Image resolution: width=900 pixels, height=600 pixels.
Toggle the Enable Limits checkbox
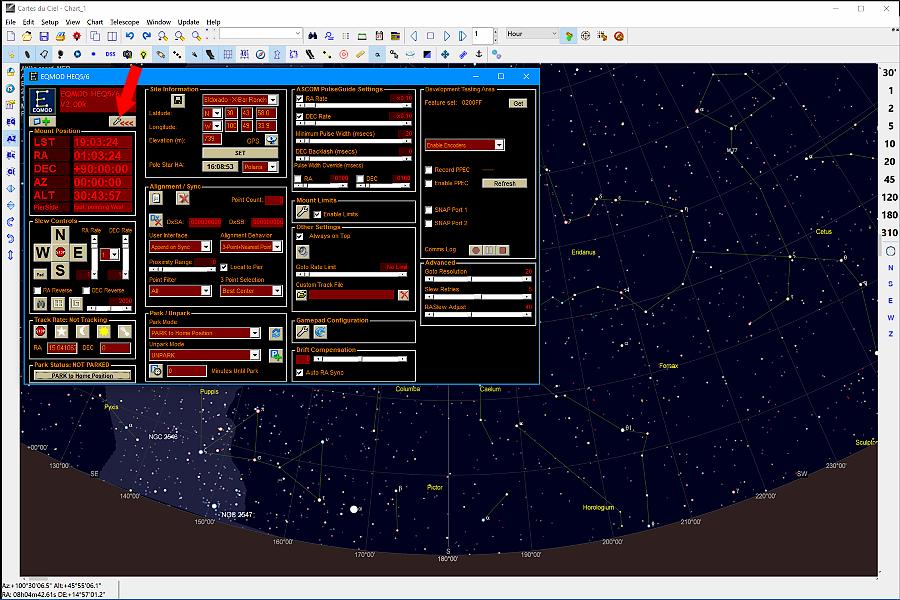coord(317,214)
